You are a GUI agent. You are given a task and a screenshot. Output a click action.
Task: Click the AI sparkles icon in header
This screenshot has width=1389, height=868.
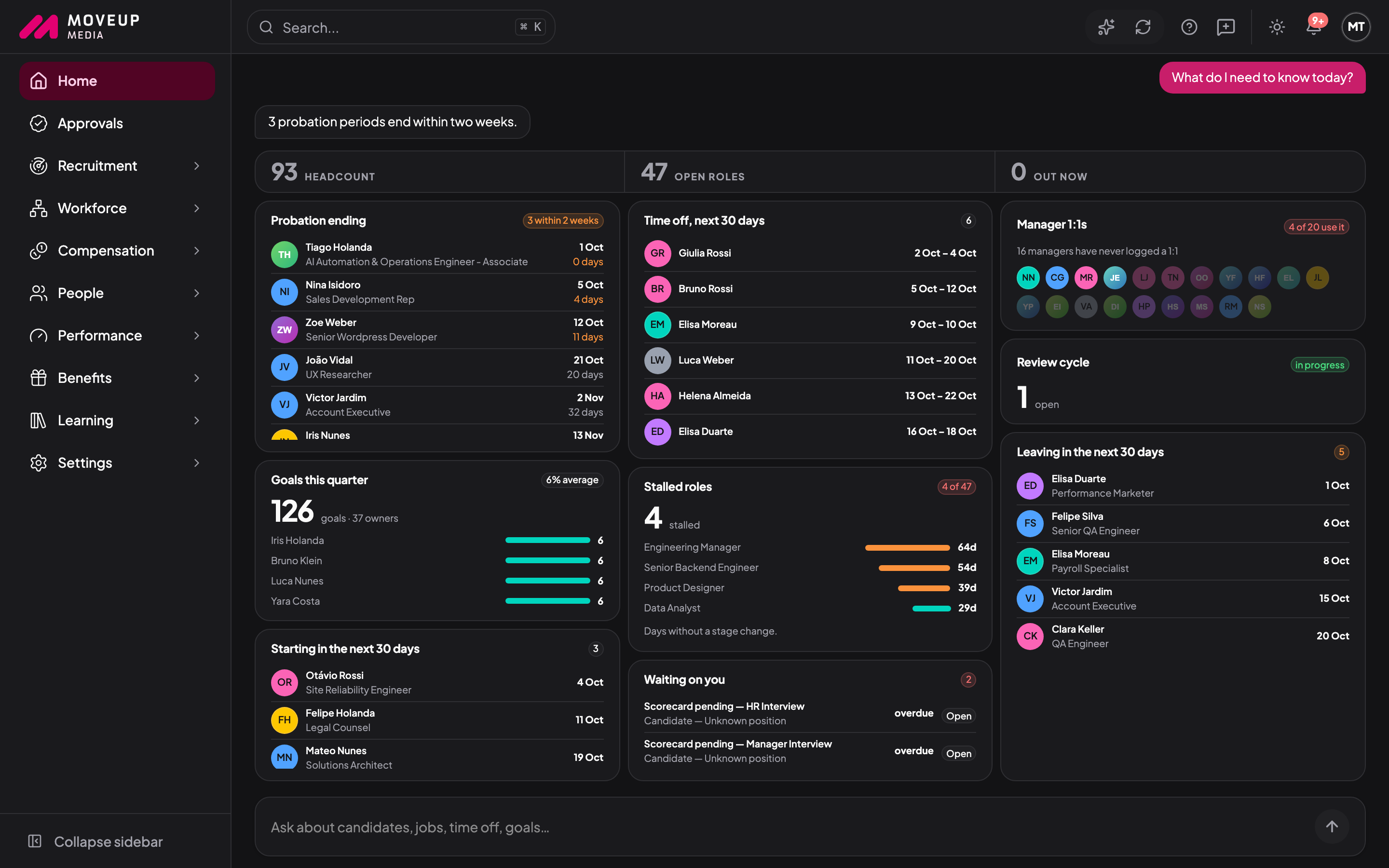tap(1106, 27)
